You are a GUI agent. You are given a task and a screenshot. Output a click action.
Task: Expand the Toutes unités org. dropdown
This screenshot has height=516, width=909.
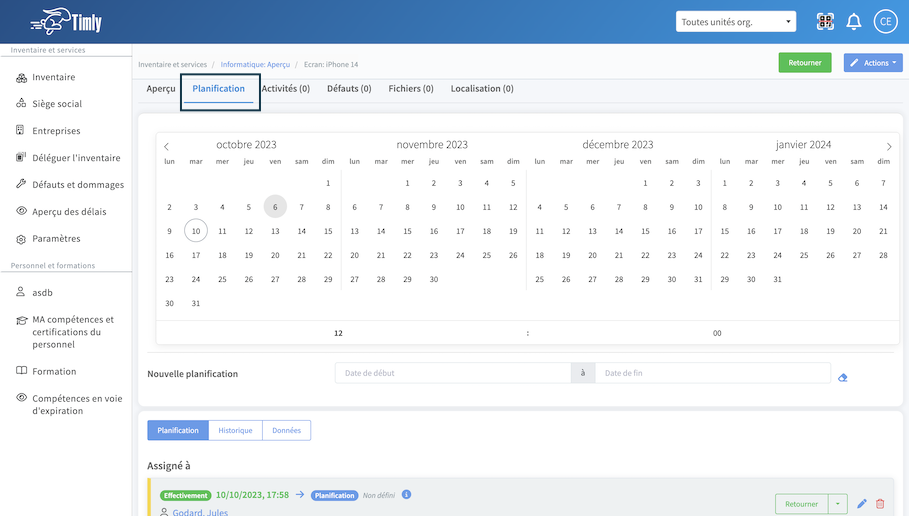pyautogui.click(x=736, y=22)
